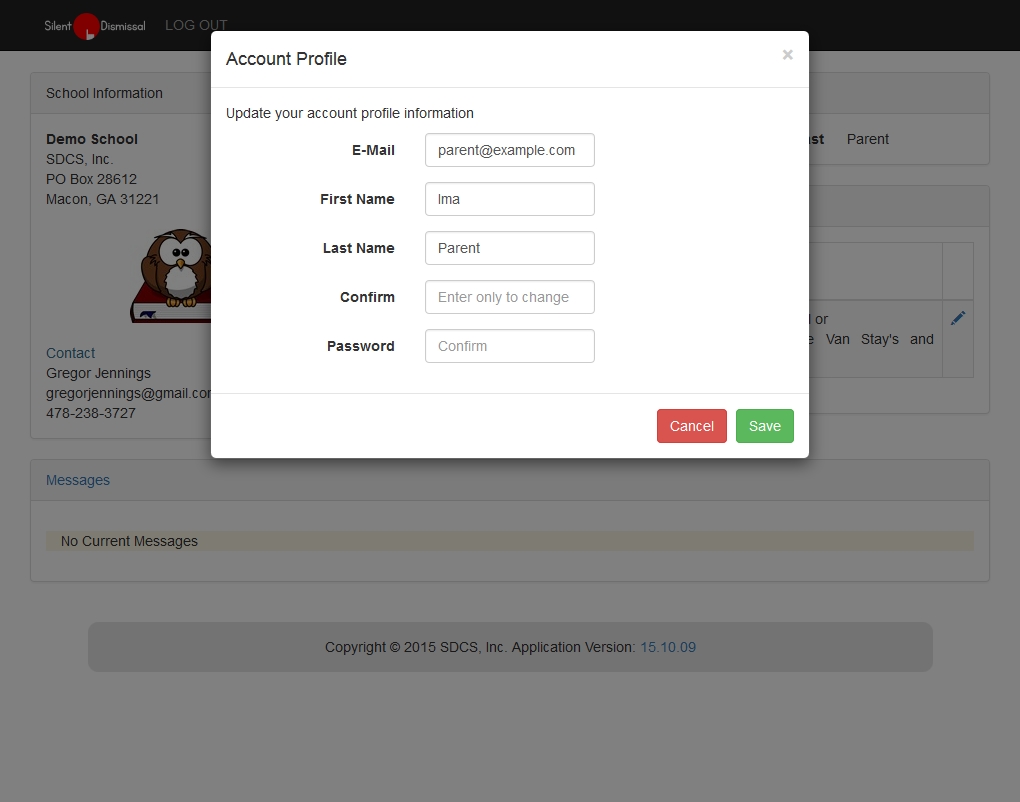Click the E-Mail field label
The image size is (1020, 802).
coord(373,150)
